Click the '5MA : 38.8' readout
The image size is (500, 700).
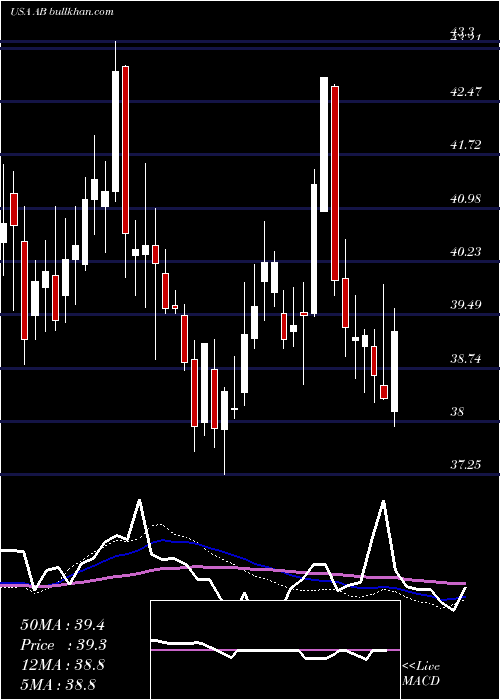coord(58,684)
